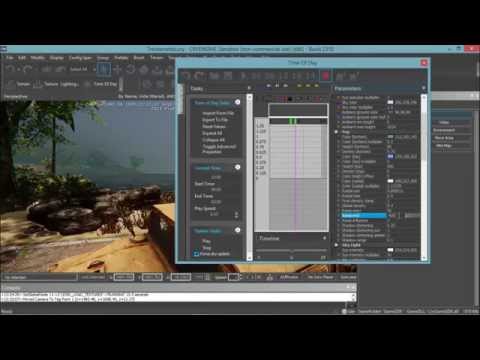Toggle Force sky update checkbox
The width and height of the screenshot is (480, 360).
click(196, 254)
